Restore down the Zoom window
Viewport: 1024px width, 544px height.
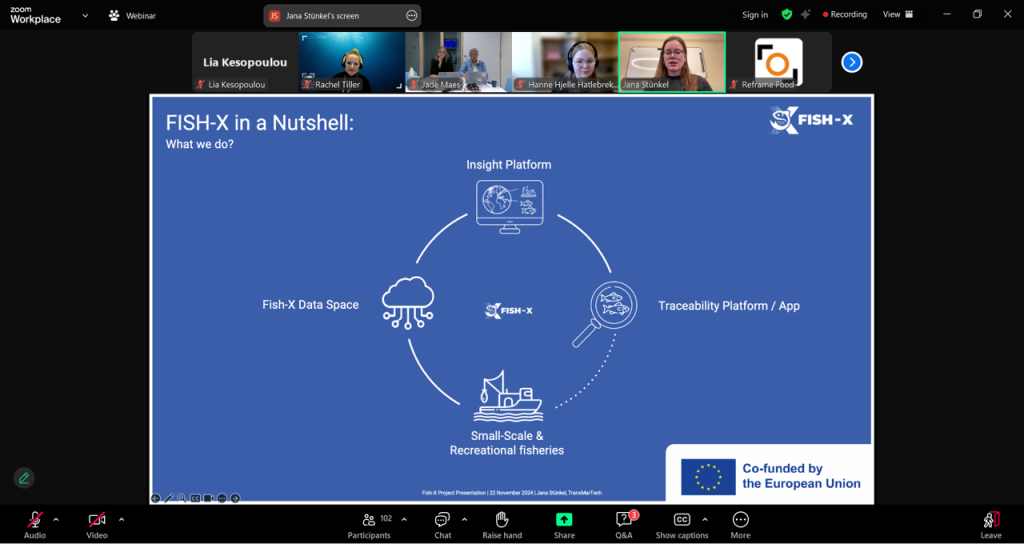pos(977,14)
